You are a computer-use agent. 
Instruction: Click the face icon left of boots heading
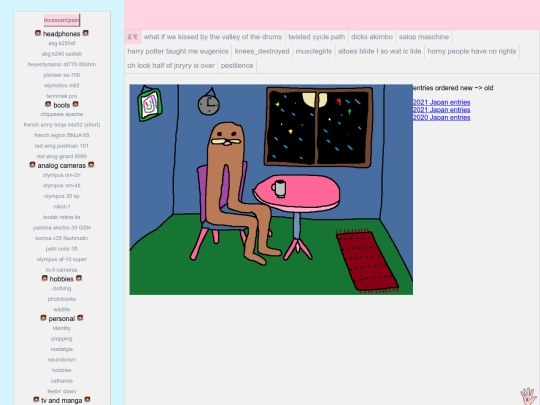pos(48,104)
